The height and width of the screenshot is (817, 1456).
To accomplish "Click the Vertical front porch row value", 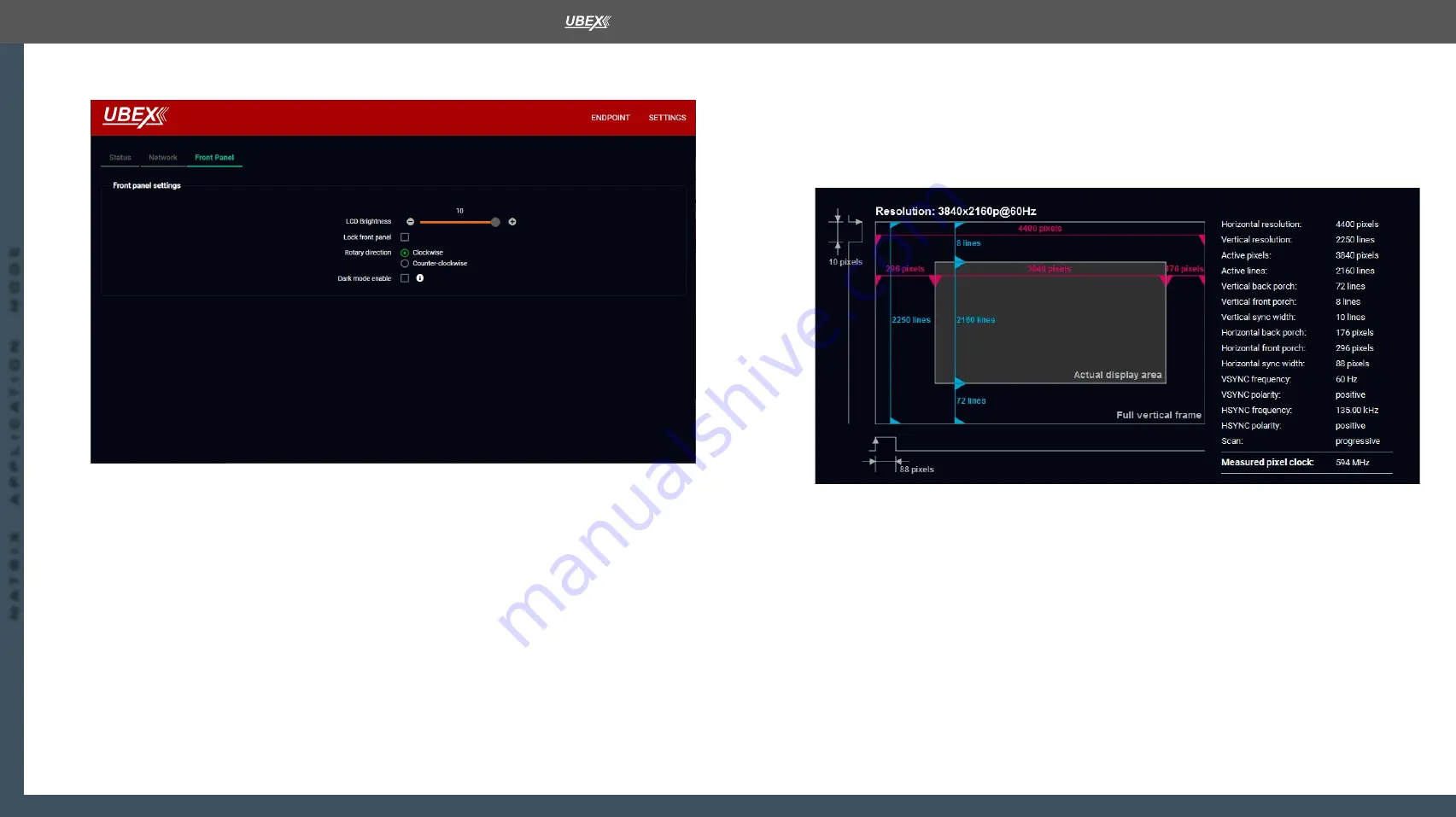I will coord(1348,302).
